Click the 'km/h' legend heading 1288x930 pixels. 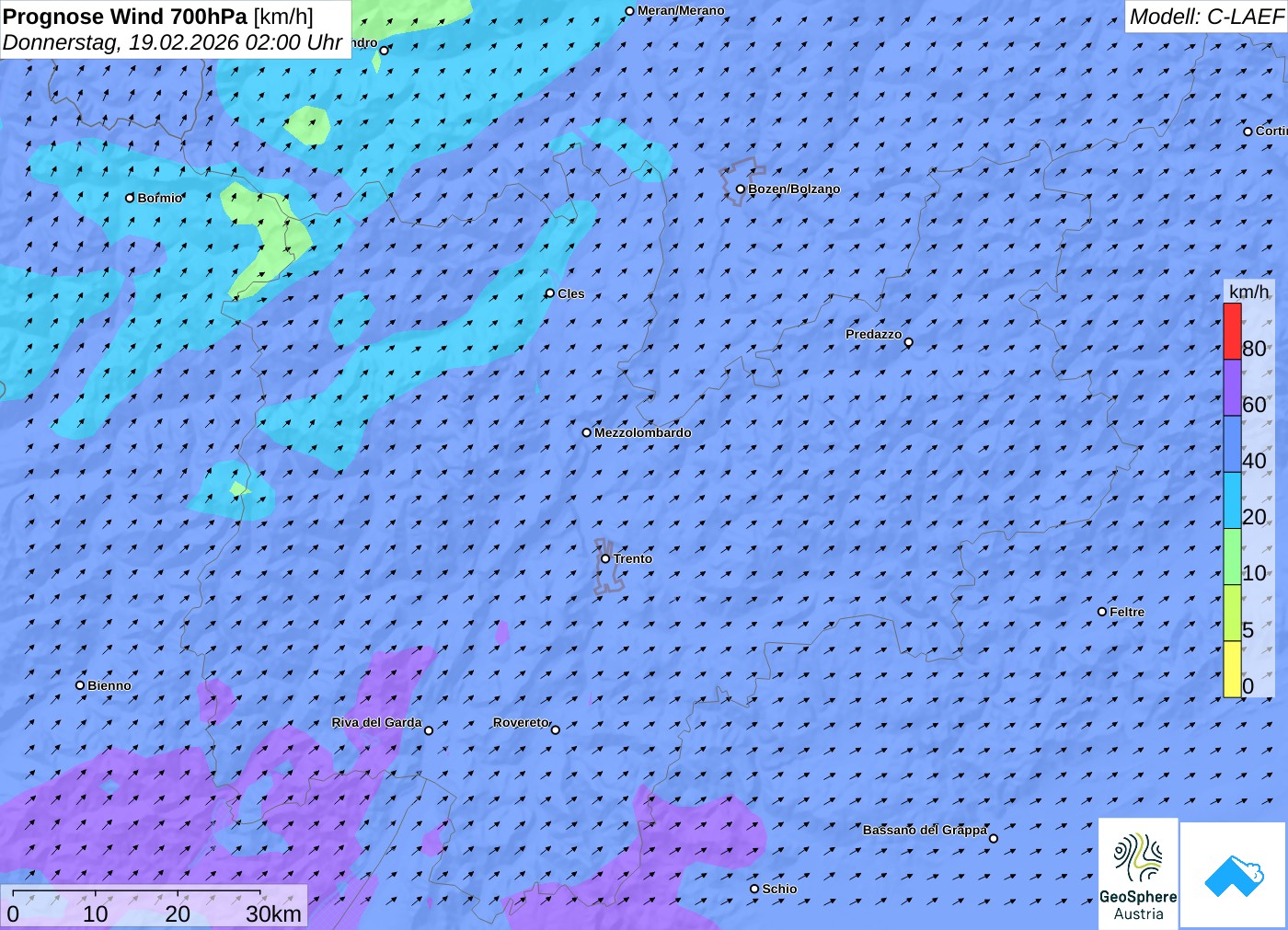[x=1248, y=292]
